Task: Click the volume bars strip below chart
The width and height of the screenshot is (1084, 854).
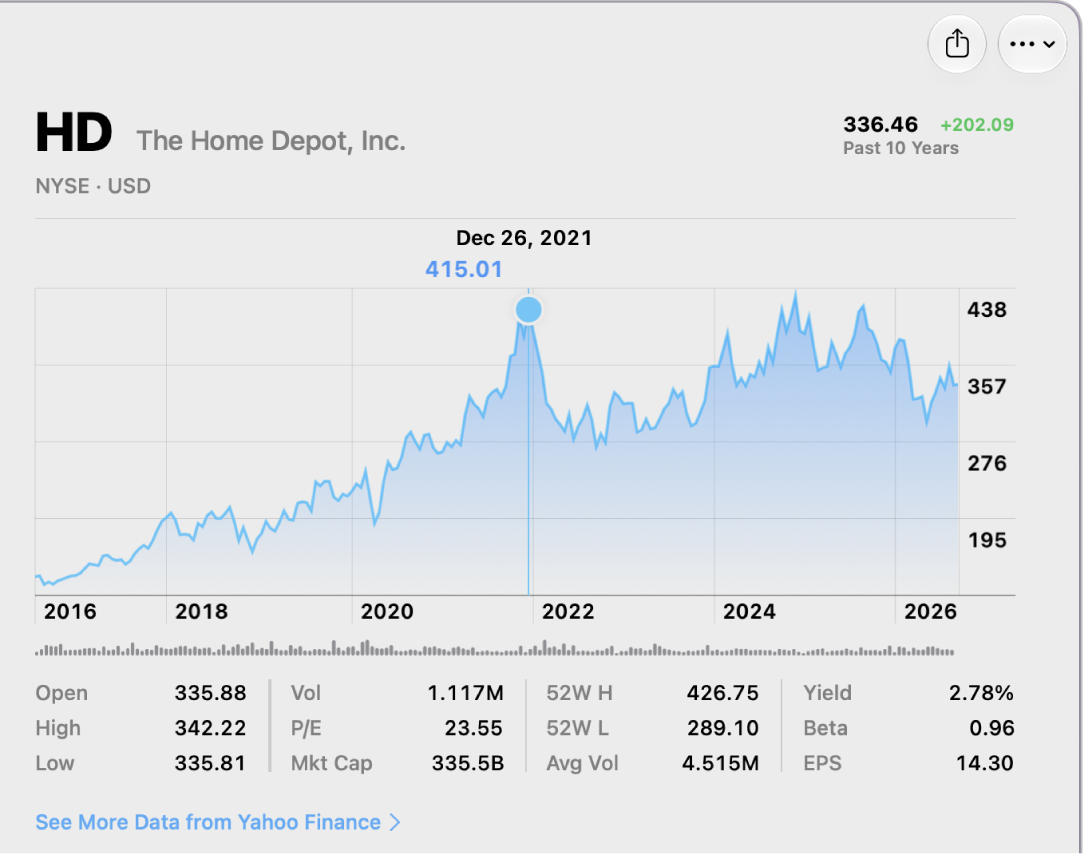Action: click(495, 649)
